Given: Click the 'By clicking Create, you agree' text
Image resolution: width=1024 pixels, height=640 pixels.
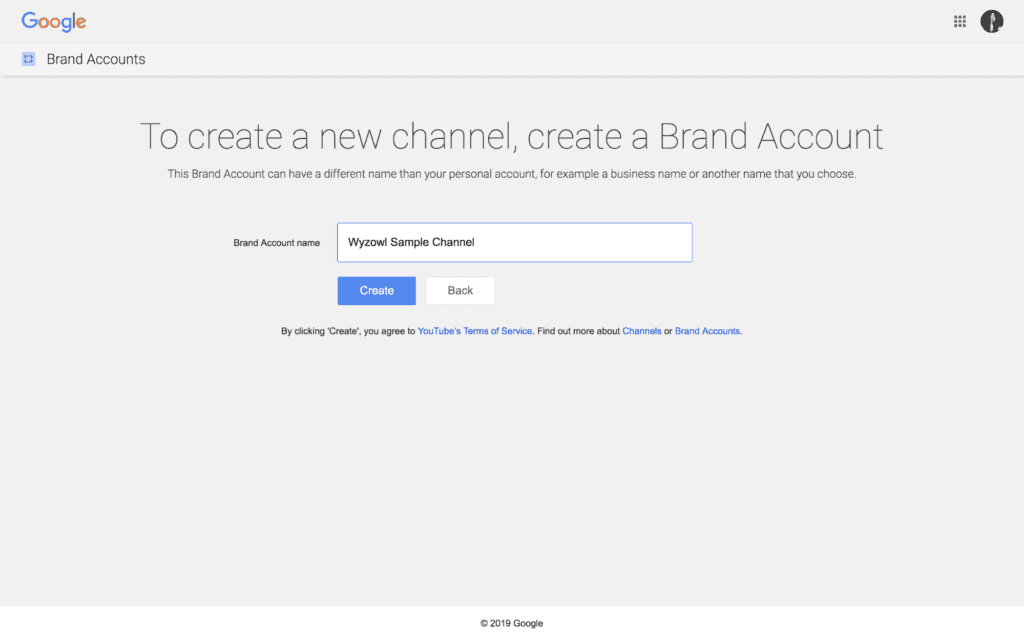Looking at the screenshot, I should click(x=347, y=331).
